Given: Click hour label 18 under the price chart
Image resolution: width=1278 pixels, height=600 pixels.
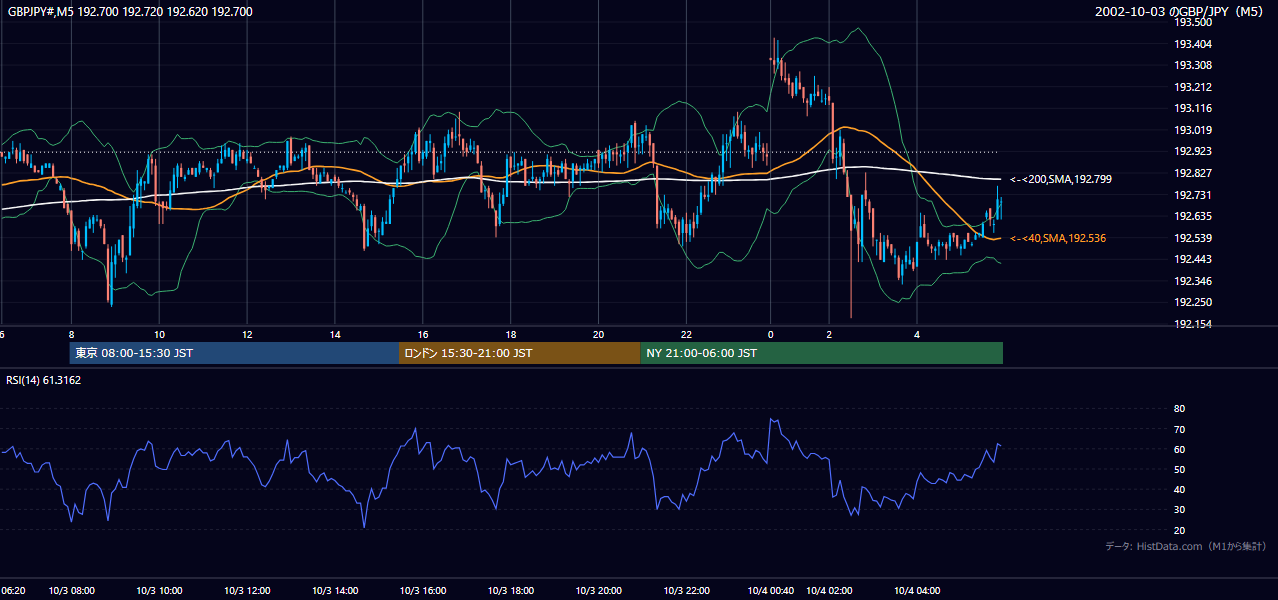Looking at the screenshot, I should 511,334.
